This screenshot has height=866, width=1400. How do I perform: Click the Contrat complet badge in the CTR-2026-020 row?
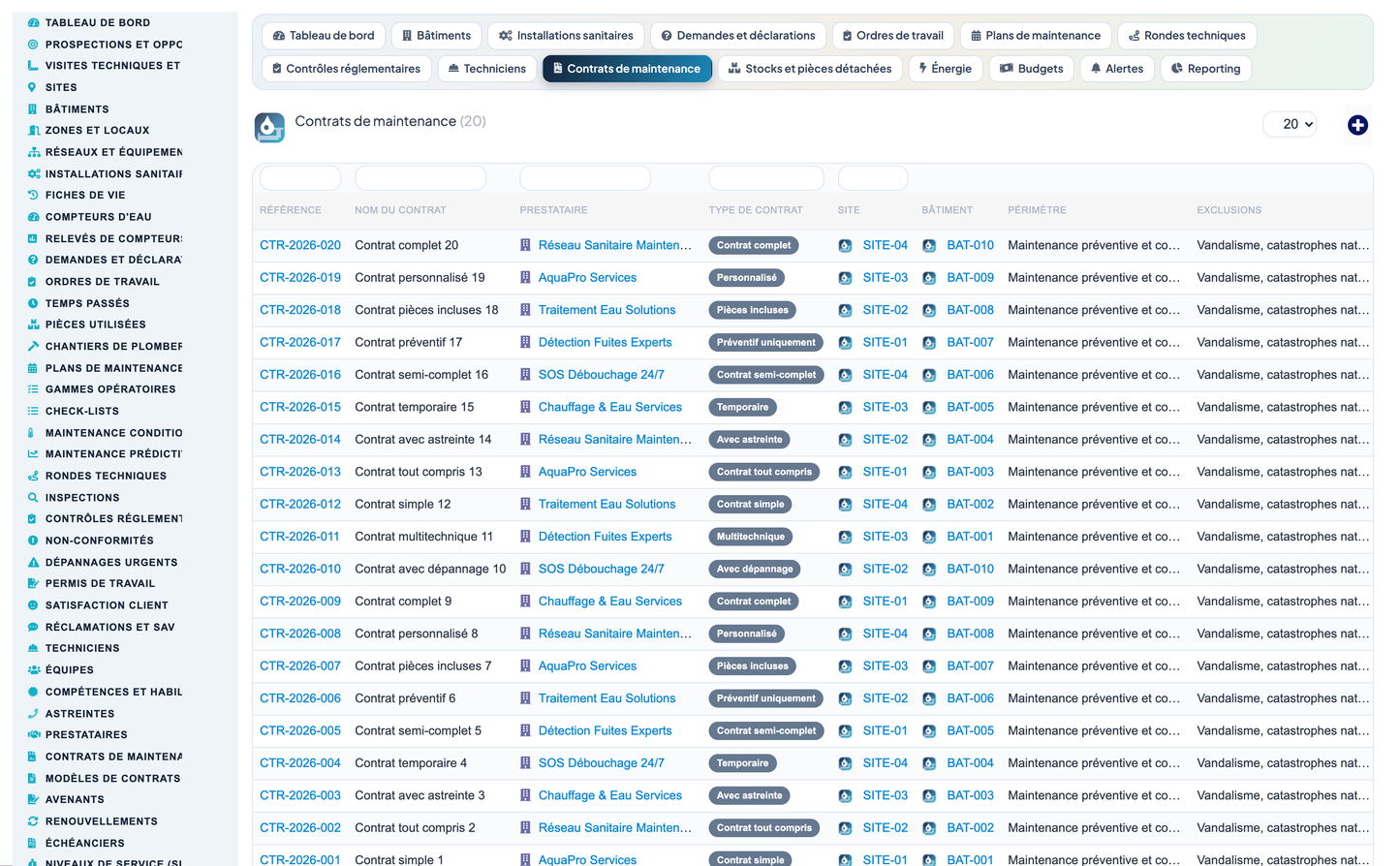(x=754, y=245)
